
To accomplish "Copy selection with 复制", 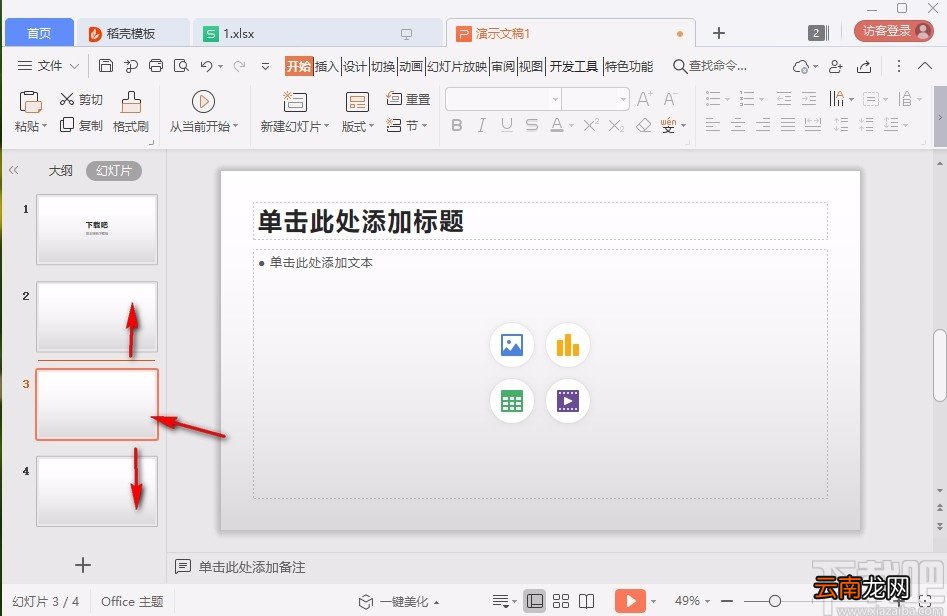I will pos(81,125).
